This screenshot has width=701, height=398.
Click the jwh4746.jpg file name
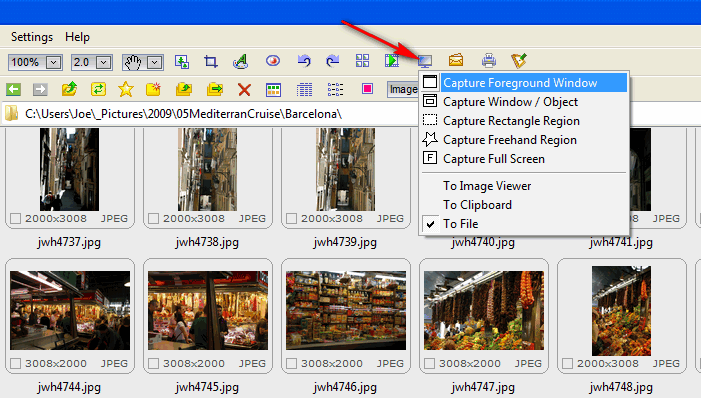[345, 387]
